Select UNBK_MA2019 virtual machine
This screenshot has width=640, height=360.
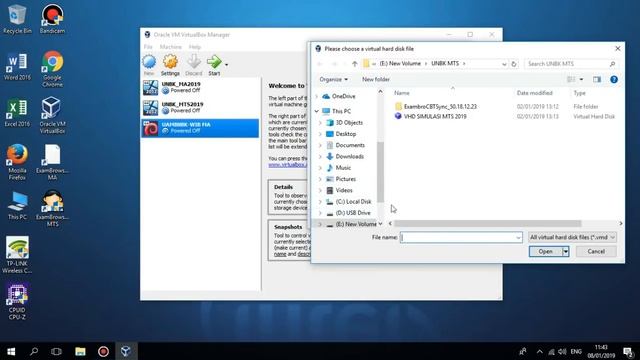(200, 87)
